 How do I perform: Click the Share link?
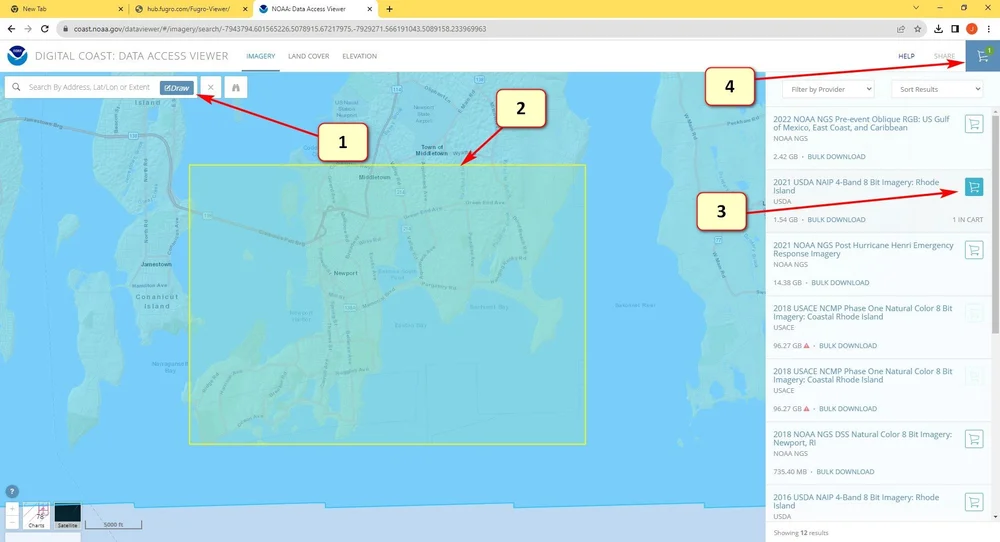click(x=944, y=56)
